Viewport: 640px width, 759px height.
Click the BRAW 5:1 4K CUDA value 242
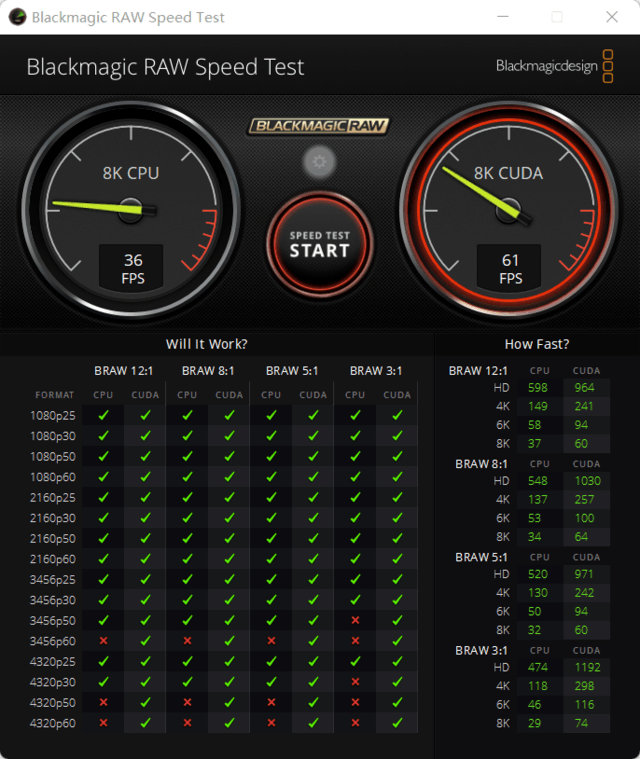[x=584, y=593]
